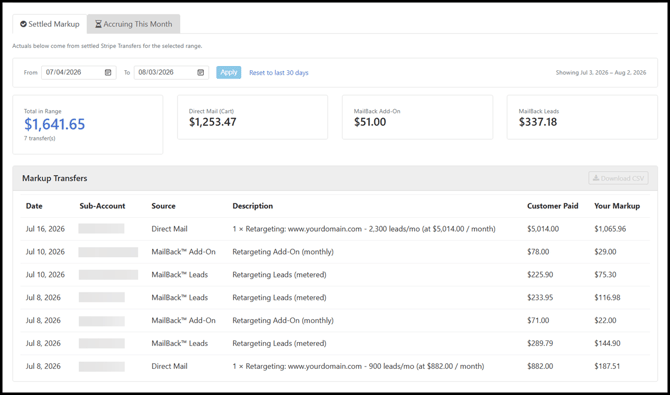The height and width of the screenshot is (395, 670).
Task: Click the Sub-Account column header
Action: pyautogui.click(x=102, y=206)
